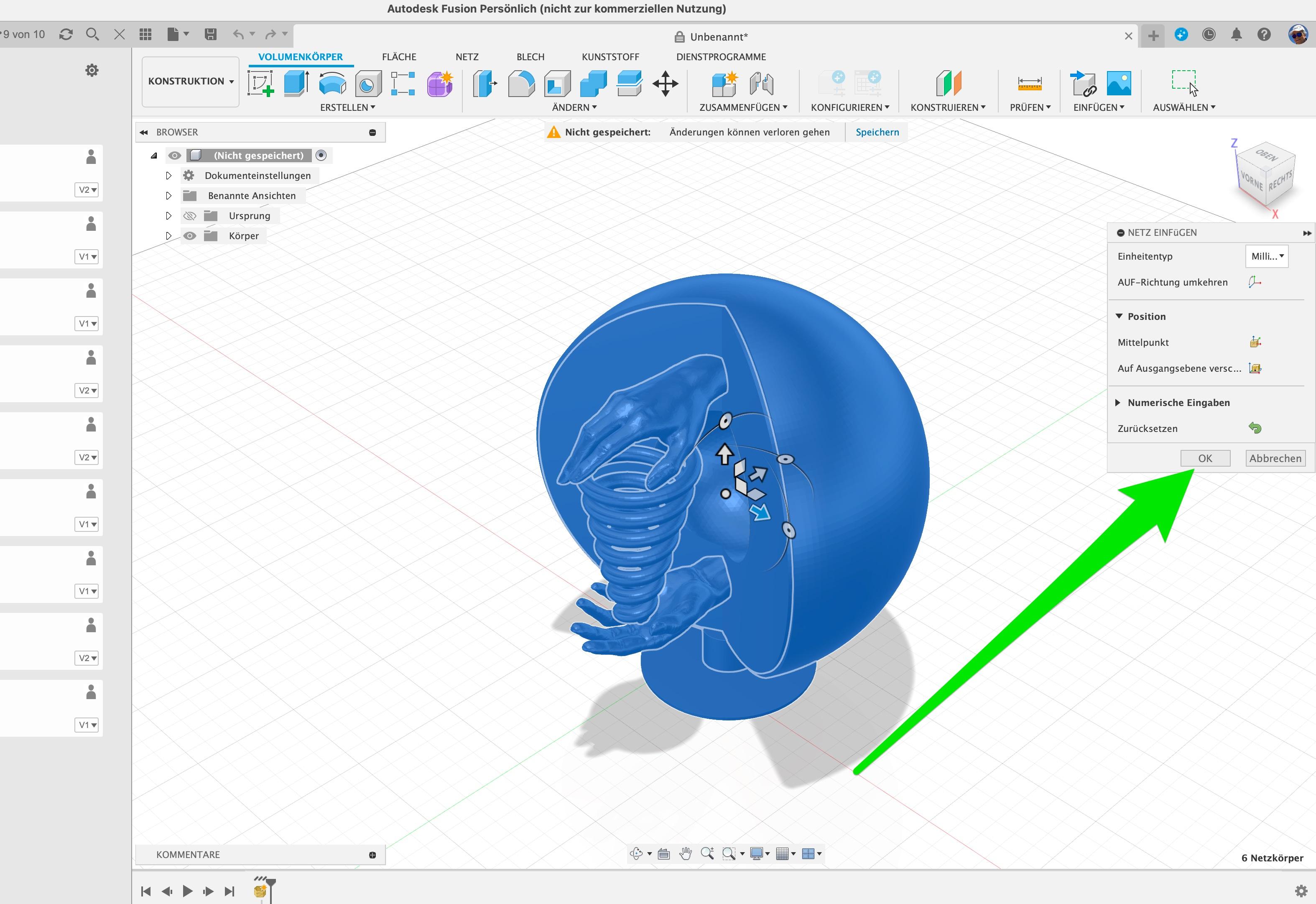The image size is (1316, 904).
Task: Select the Rectangular Pattern tool
Action: click(403, 83)
